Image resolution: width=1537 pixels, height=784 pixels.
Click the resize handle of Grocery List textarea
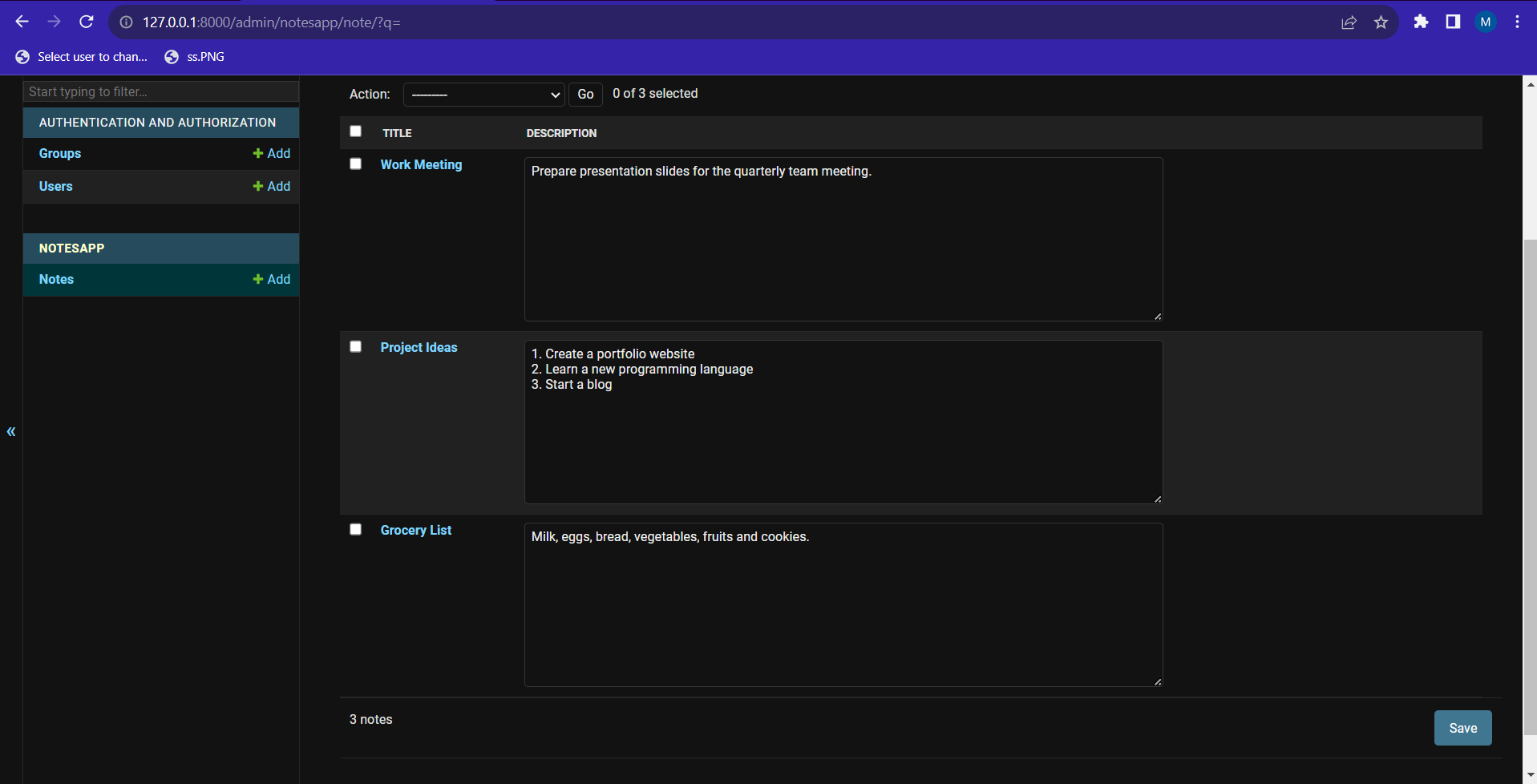1158,681
